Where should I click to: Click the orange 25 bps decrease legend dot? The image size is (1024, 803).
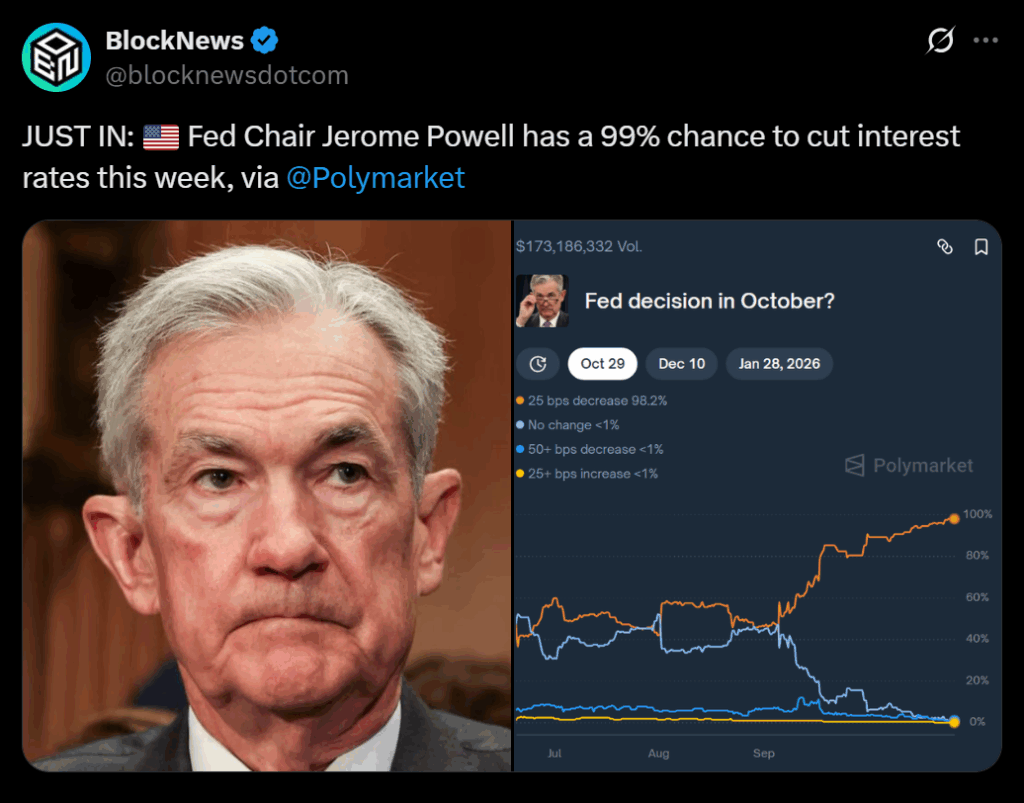(x=520, y=401)
